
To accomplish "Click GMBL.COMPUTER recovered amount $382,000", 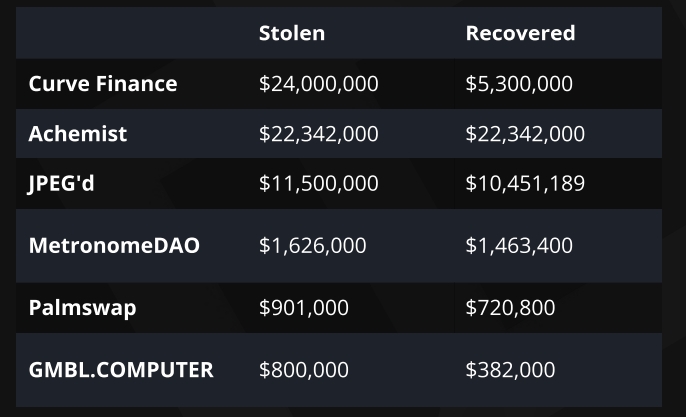I will pyautogui.click(x=510, y=370).
